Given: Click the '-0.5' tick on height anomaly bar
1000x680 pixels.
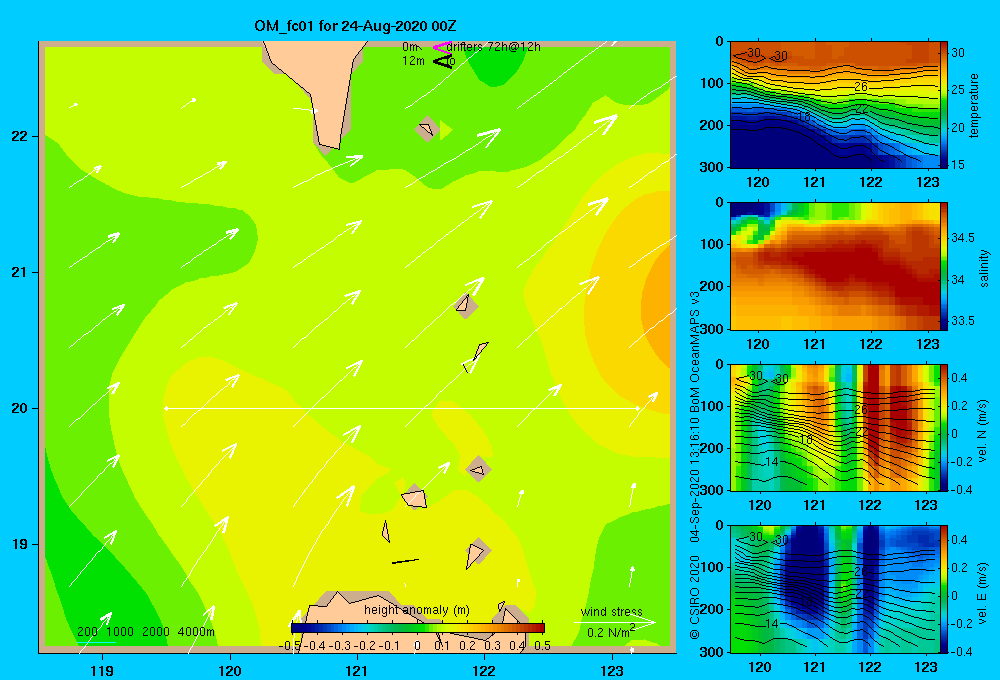Looking at the screenshot, I should coord(290,646).
